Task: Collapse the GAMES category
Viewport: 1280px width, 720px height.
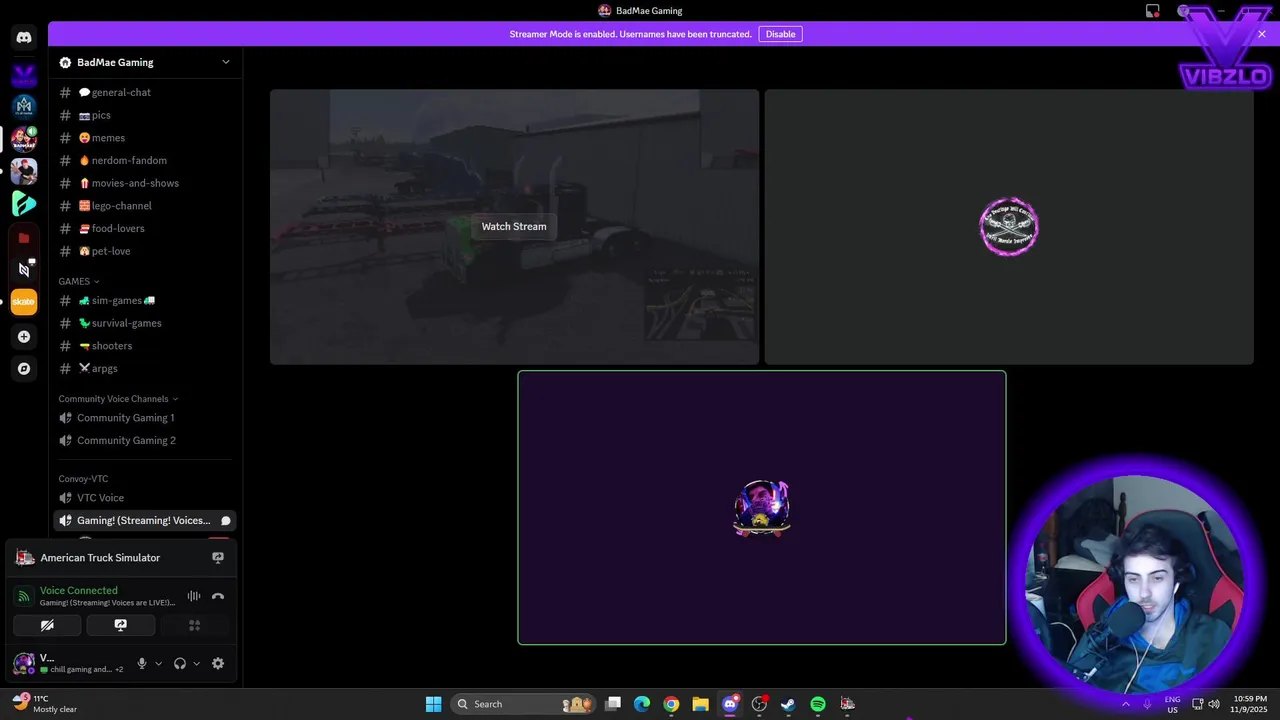Action: coord(78,281)
